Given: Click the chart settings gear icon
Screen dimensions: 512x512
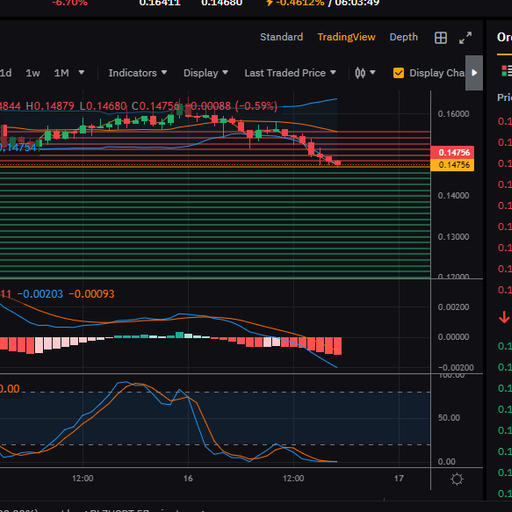Looking at the screenshot, I should [x=457, y=479].
